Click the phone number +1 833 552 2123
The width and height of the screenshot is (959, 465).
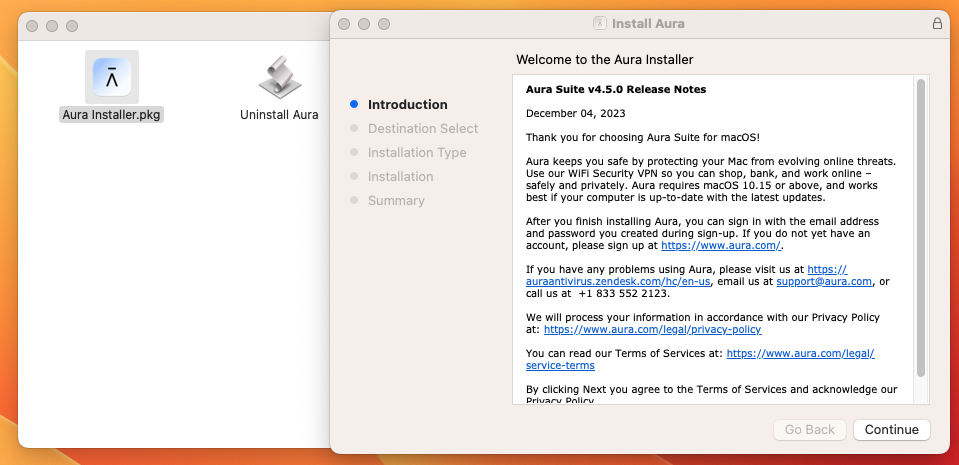[624, 293]
